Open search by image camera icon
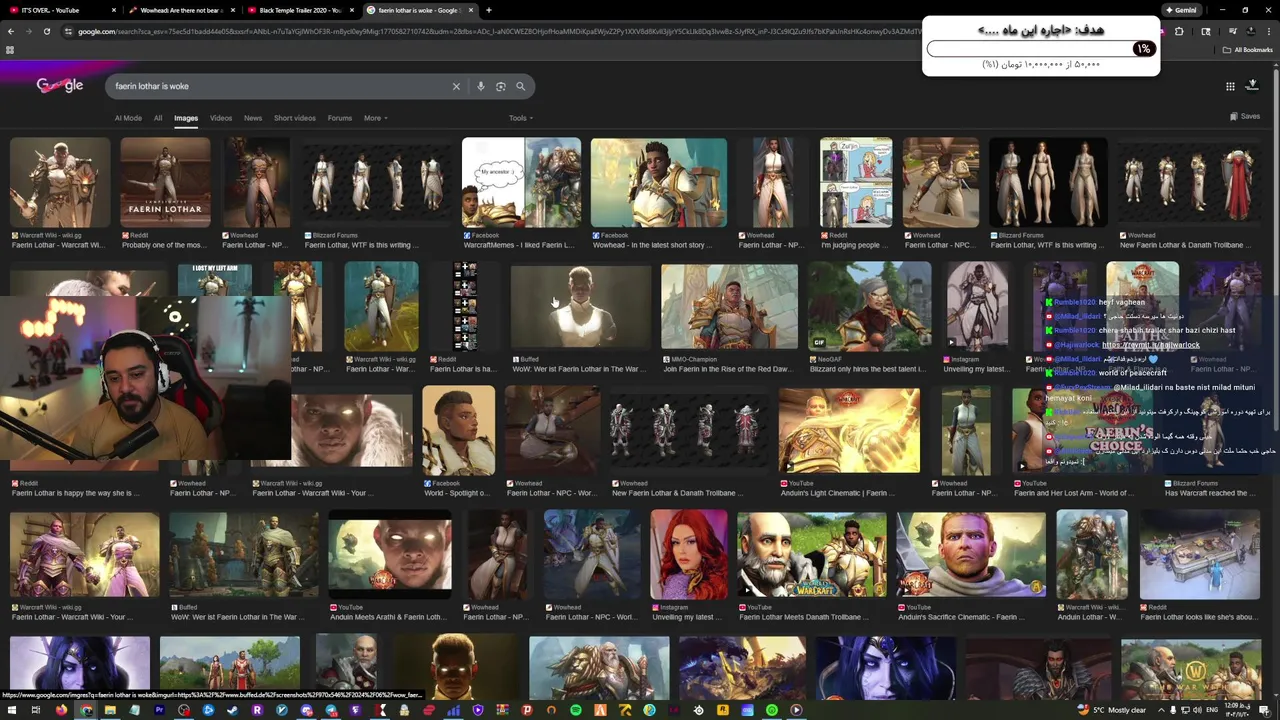The height and width of the screenshot is (720, 1280). pos(501,86)
